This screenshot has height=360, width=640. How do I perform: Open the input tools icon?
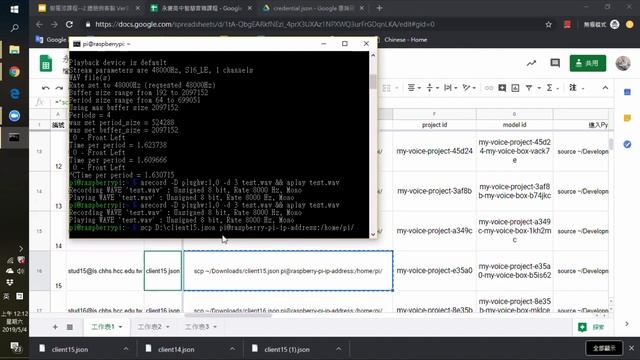coord(573,87)
